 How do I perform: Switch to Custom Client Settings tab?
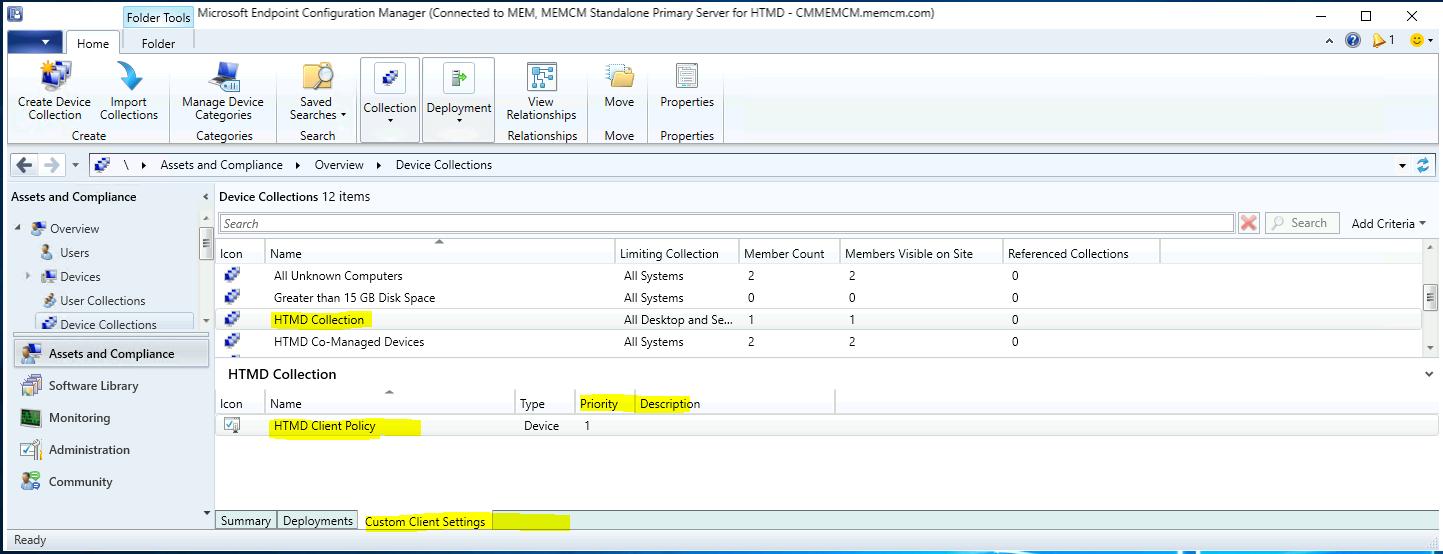tap(425, 522)
